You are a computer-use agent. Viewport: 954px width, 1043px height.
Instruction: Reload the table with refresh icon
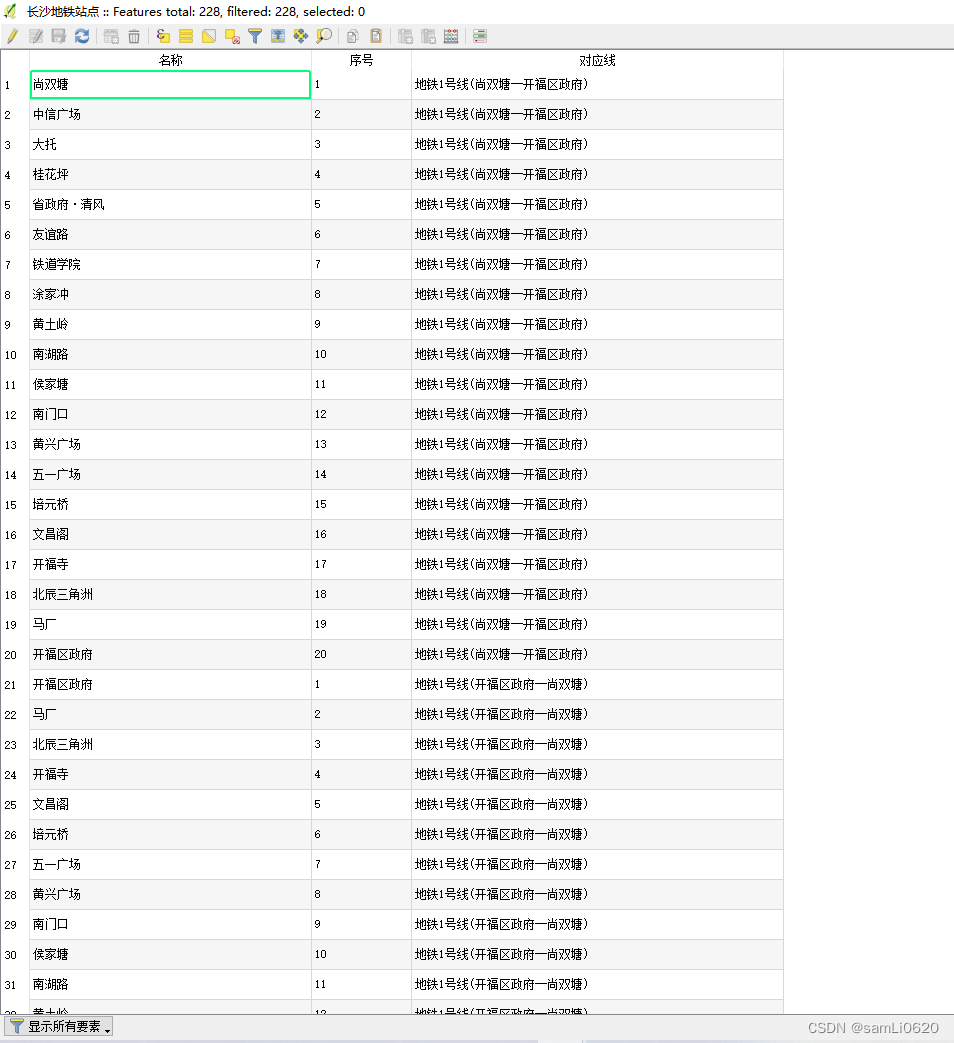point(82,37)
